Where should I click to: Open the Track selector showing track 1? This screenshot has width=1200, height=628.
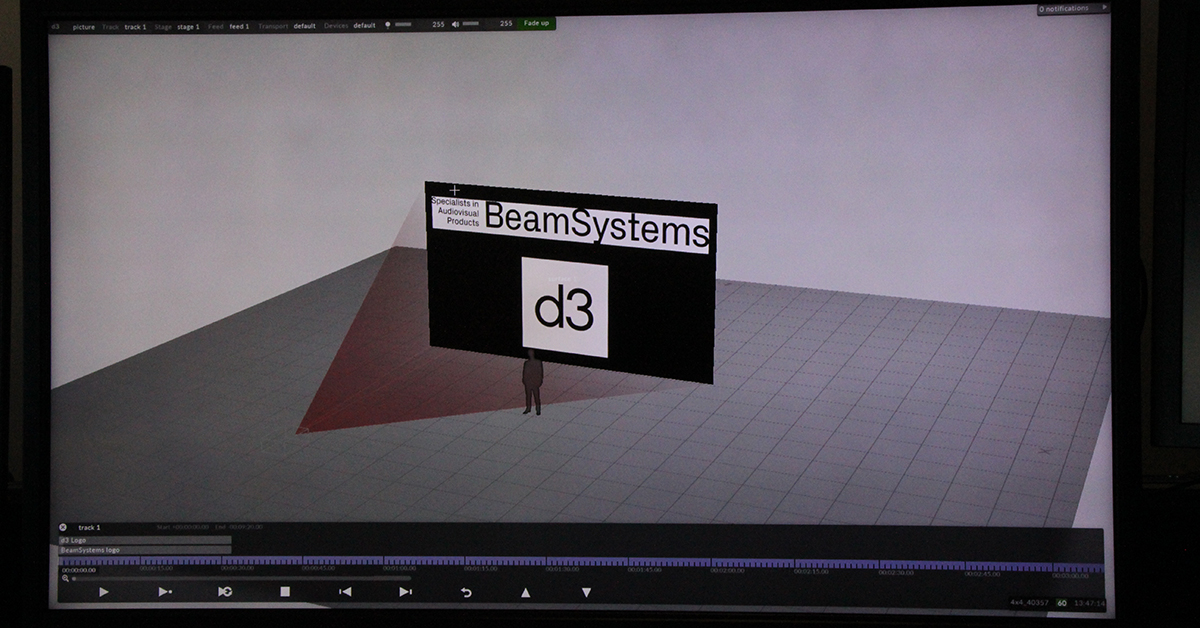[123, 26]
